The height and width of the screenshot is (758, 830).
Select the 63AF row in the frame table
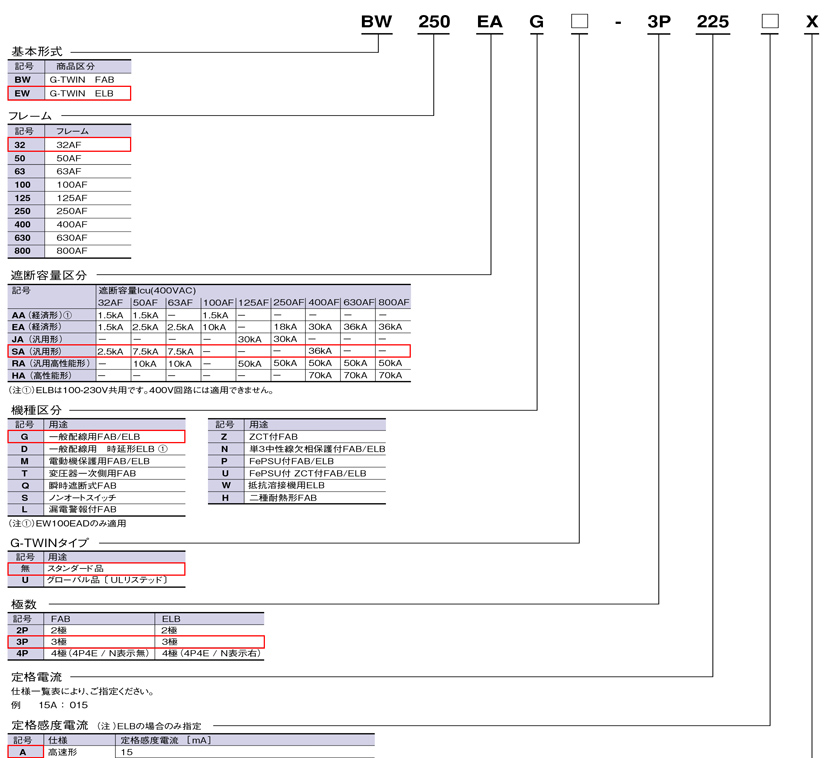[69, 171]
